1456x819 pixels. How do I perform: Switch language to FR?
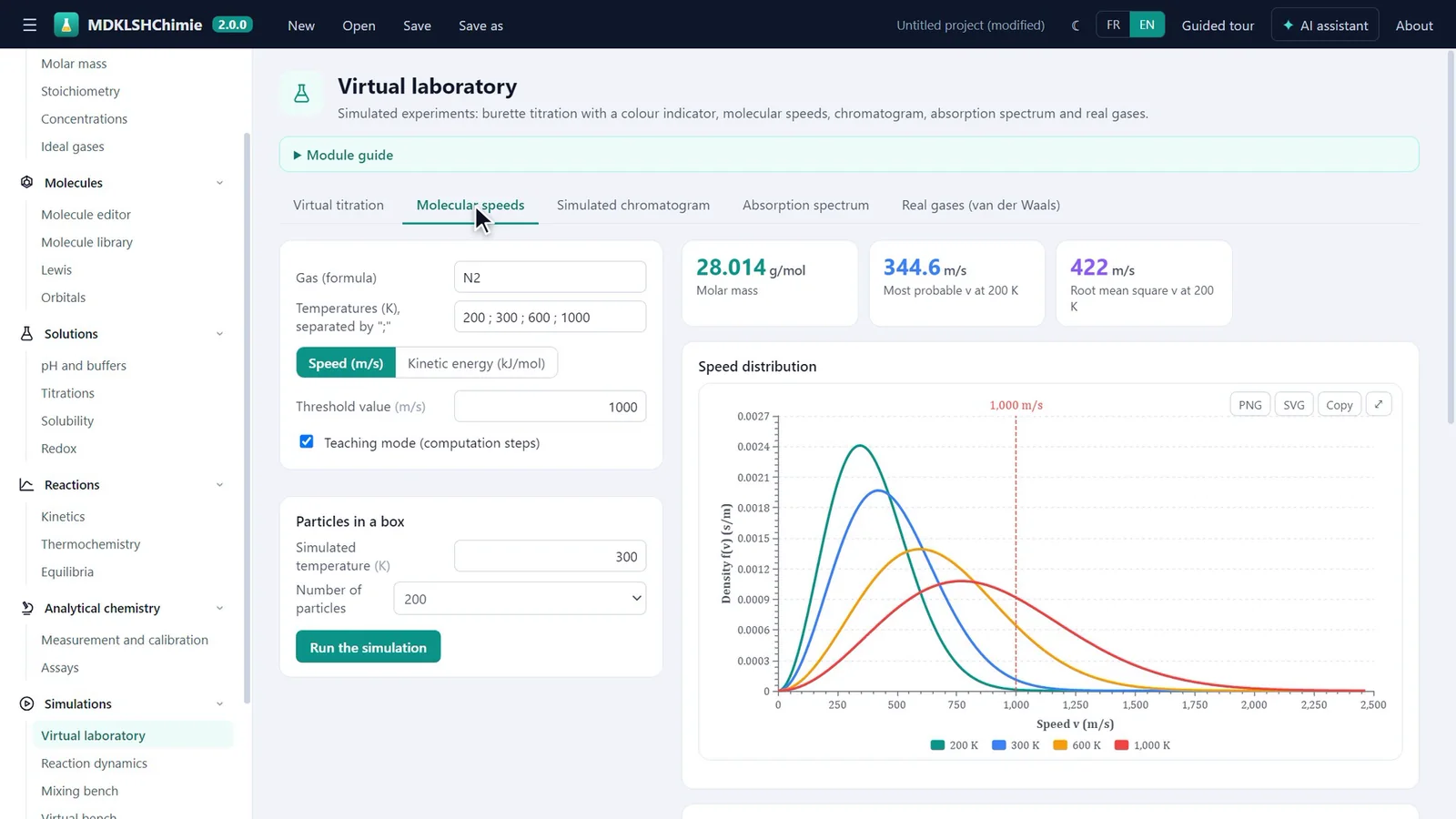pyautogui.click(x=1113, y=25)
